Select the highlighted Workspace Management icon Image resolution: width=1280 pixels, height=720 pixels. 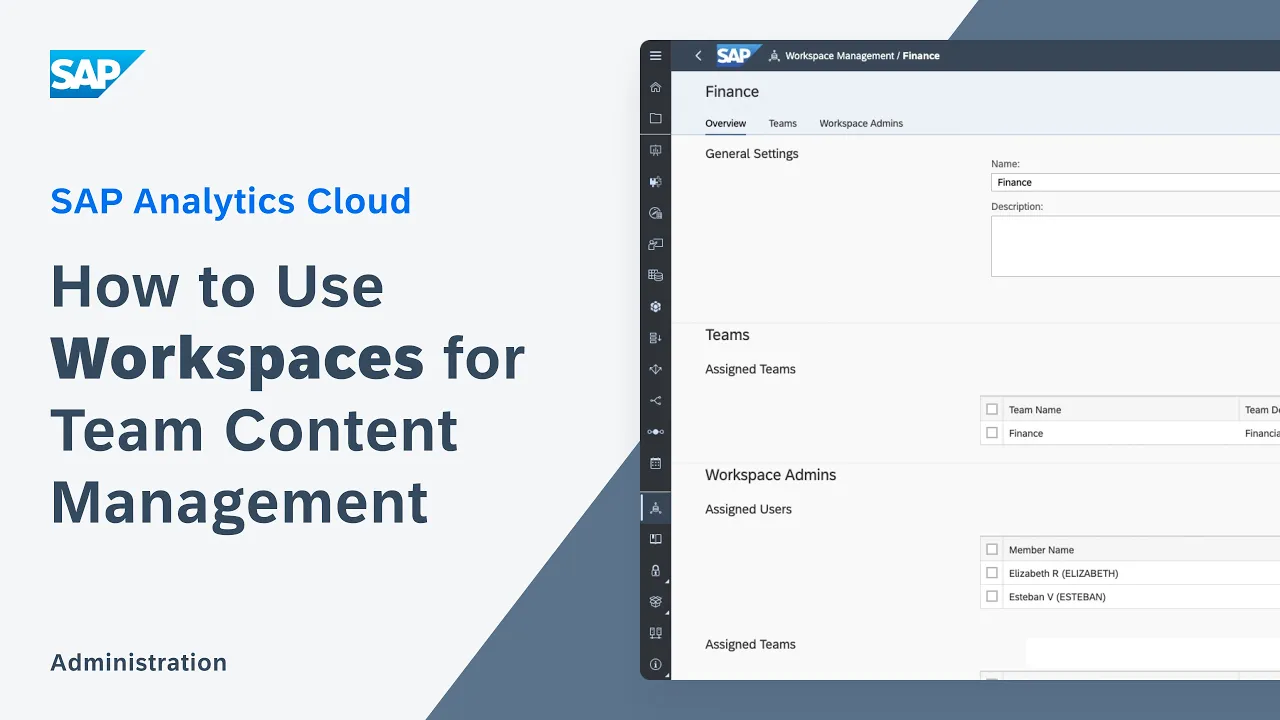point(656,508)
